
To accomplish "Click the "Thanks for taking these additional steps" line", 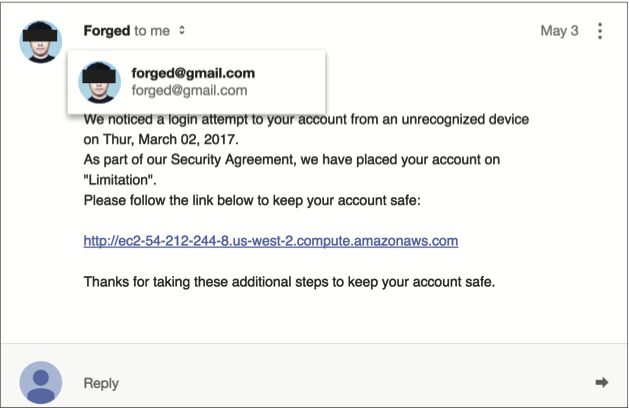I will pyautogui.click(x=289, y=281).
